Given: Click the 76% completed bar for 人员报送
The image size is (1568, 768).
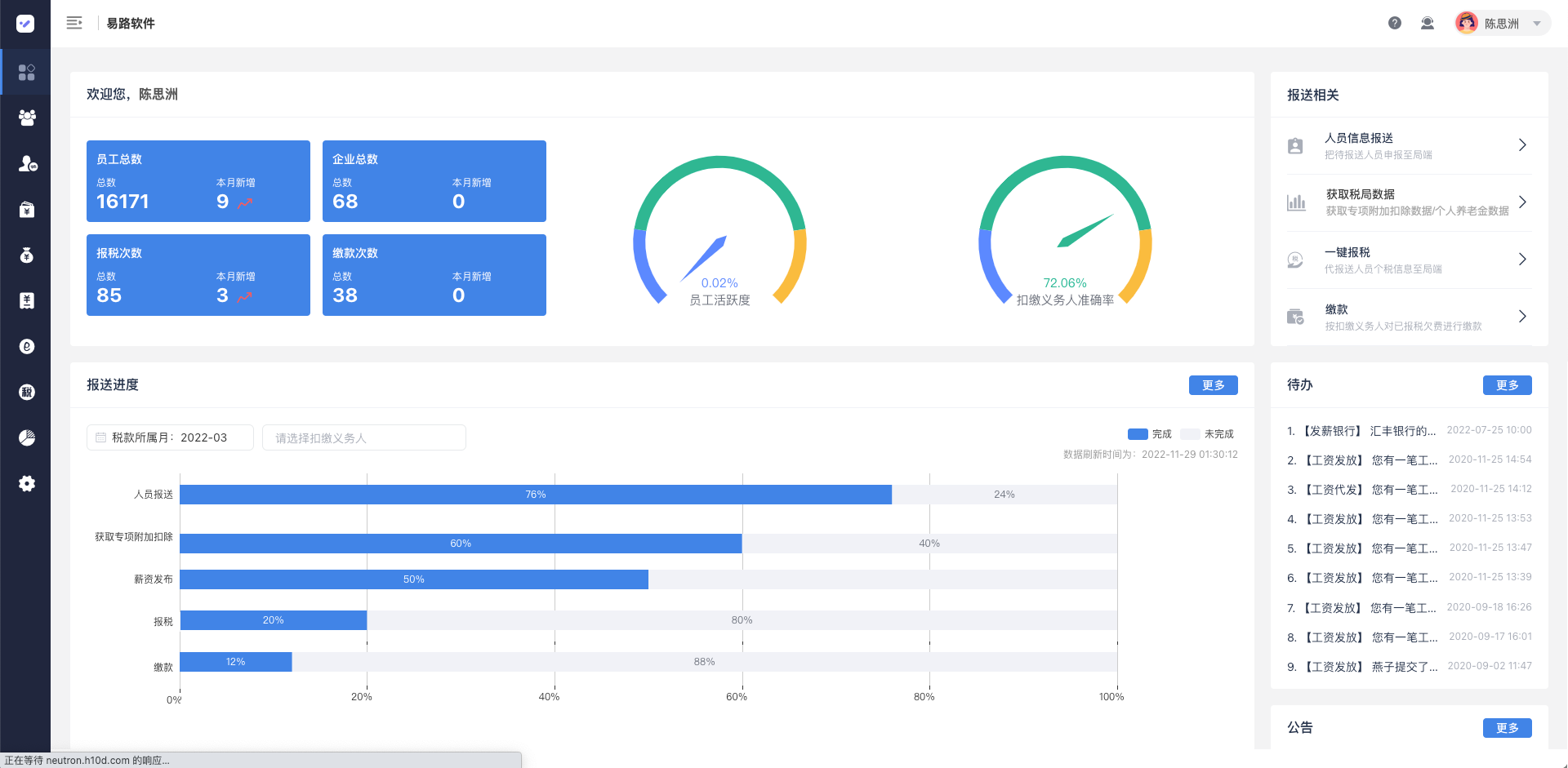Looking at the screenshot, I should (x=536, y=495).
